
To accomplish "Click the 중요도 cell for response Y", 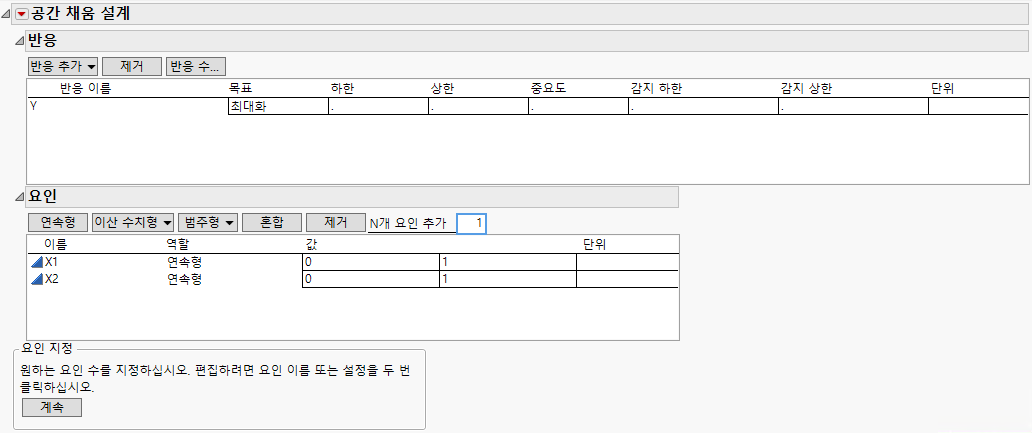I will (x=578, y=107).
